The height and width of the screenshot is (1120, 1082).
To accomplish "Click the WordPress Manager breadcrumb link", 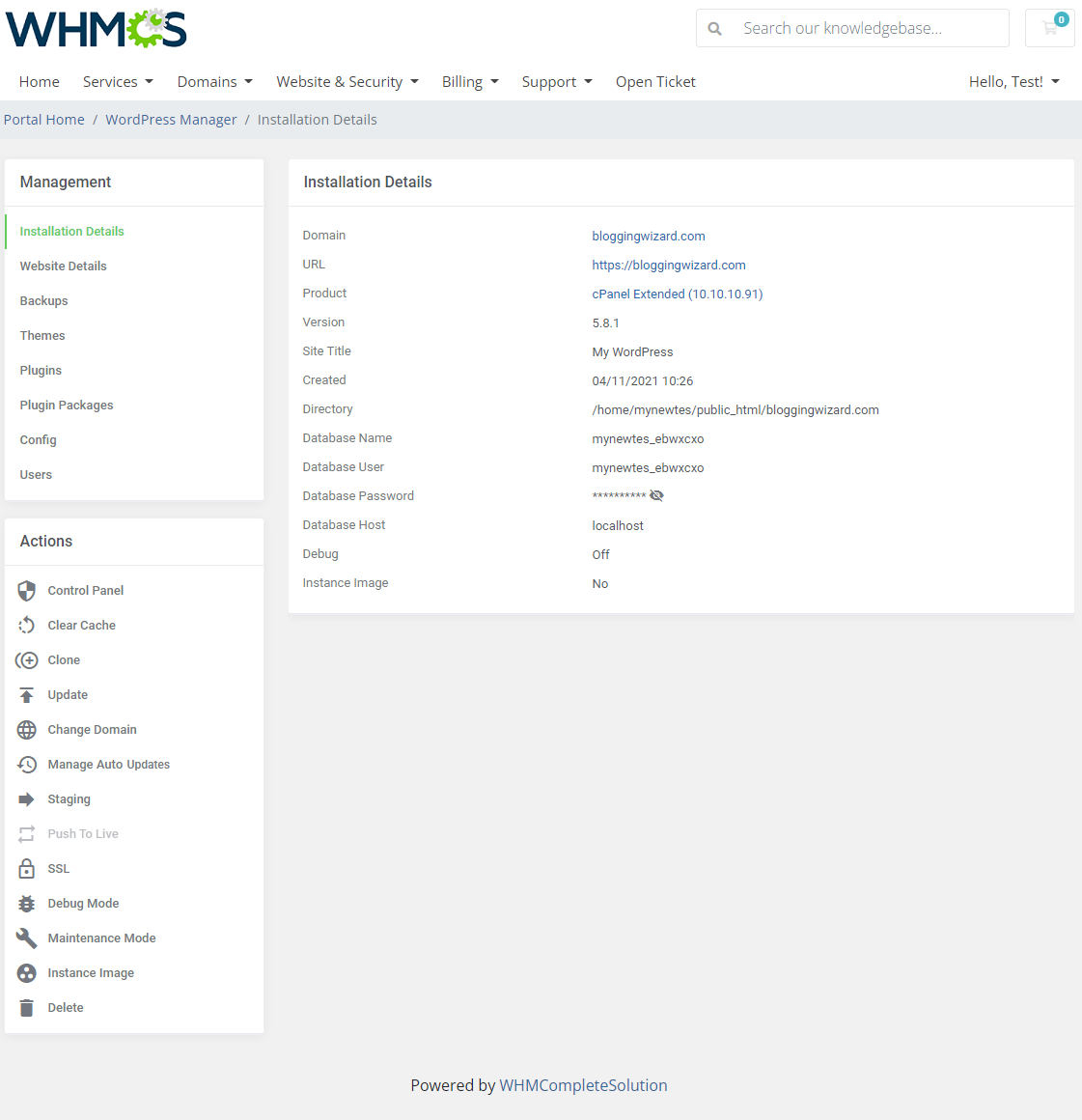I will click(171, 120).
